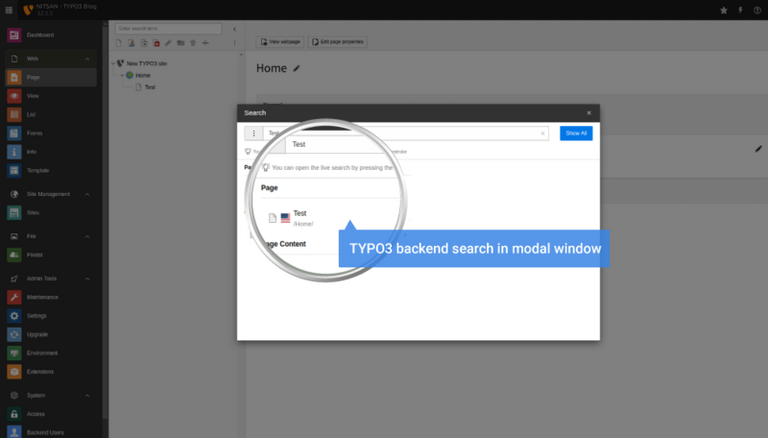The height and width of the screenshot is (438, 768).
Task: Click Show All in Search modal
Action: (x=576, y=133)
